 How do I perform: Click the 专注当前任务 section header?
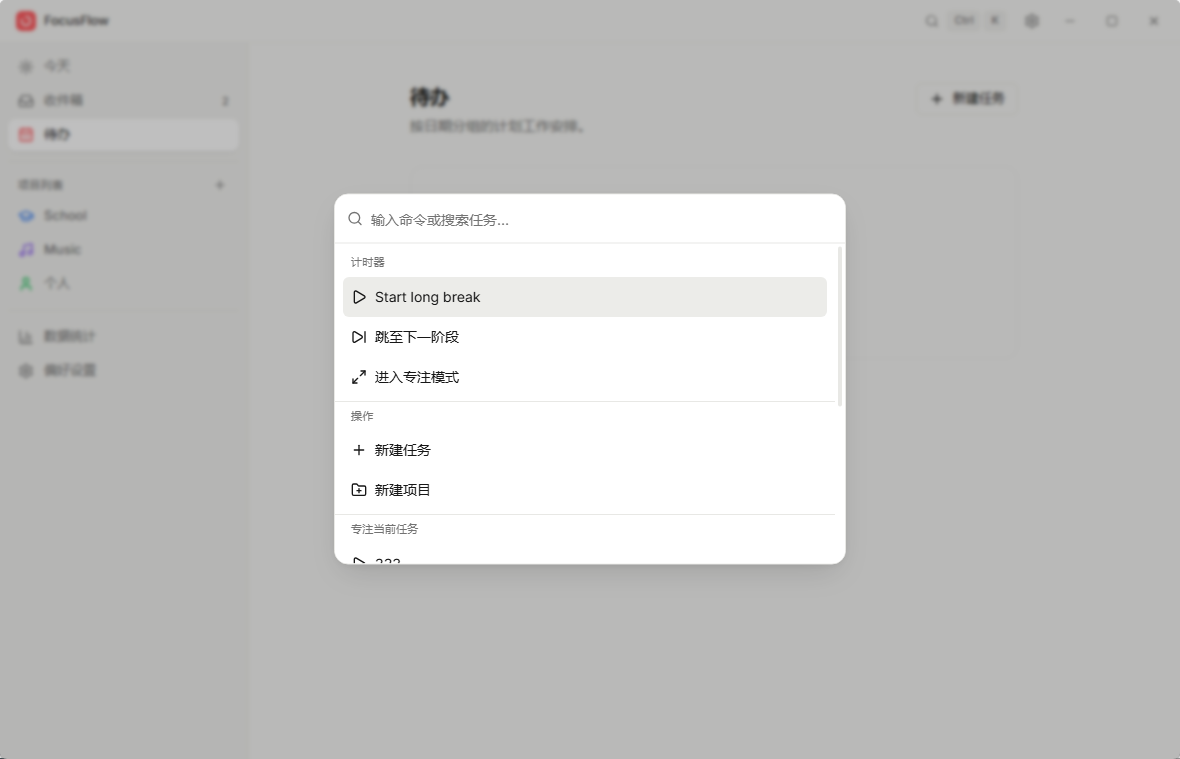tap(385, 529)
